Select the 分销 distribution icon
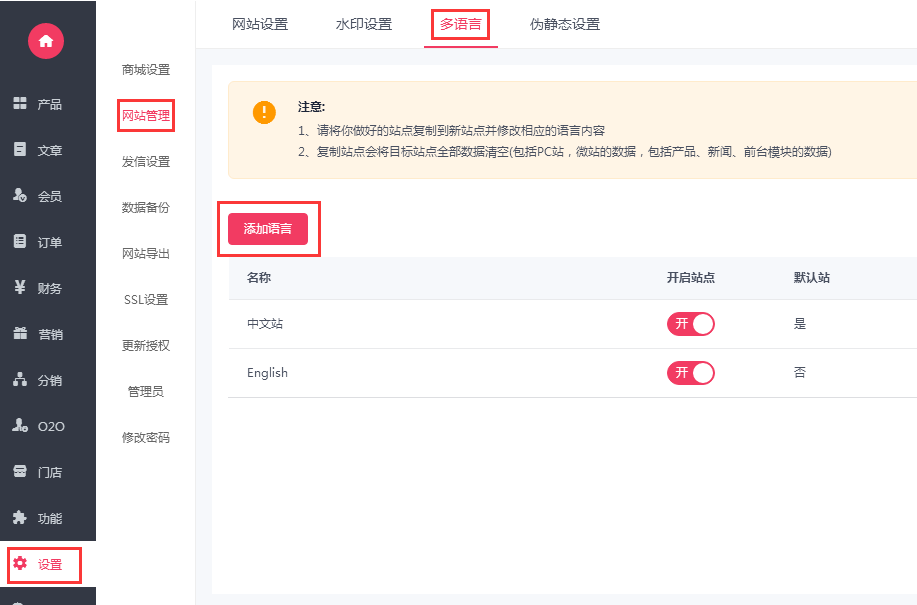Image resolution: width=917 pixels, height=605 pixels. 20,379
